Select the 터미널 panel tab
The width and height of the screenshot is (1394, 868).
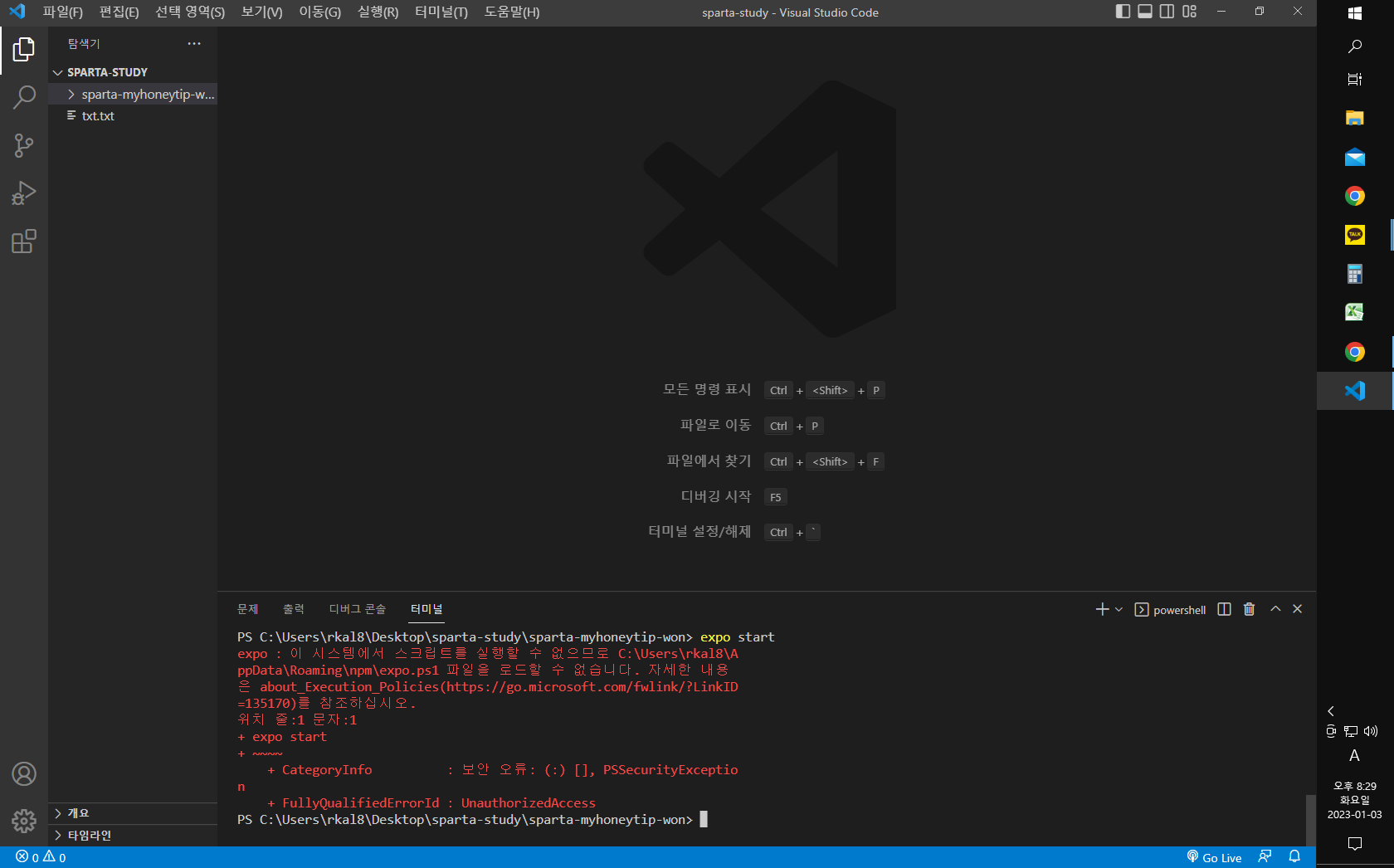click(426, 609)
